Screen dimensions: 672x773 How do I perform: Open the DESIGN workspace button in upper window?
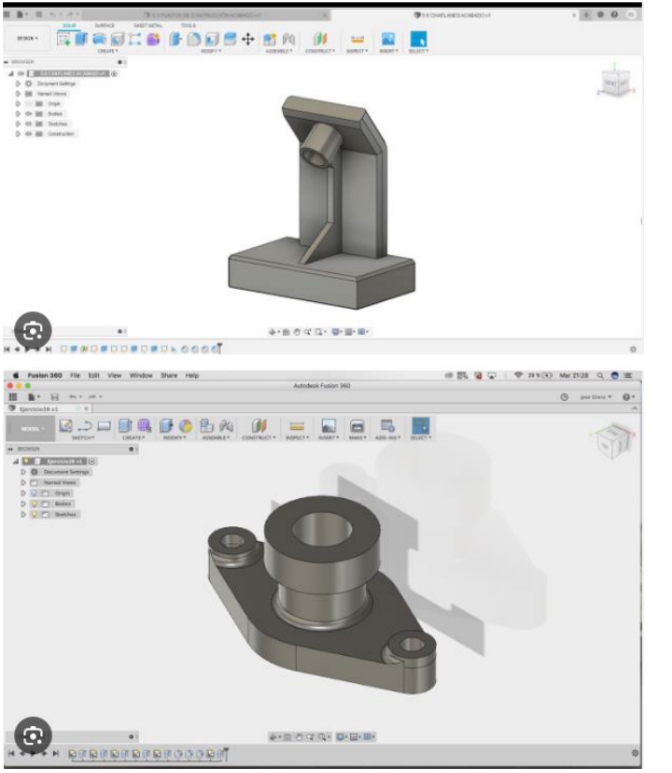pos(24,38)
